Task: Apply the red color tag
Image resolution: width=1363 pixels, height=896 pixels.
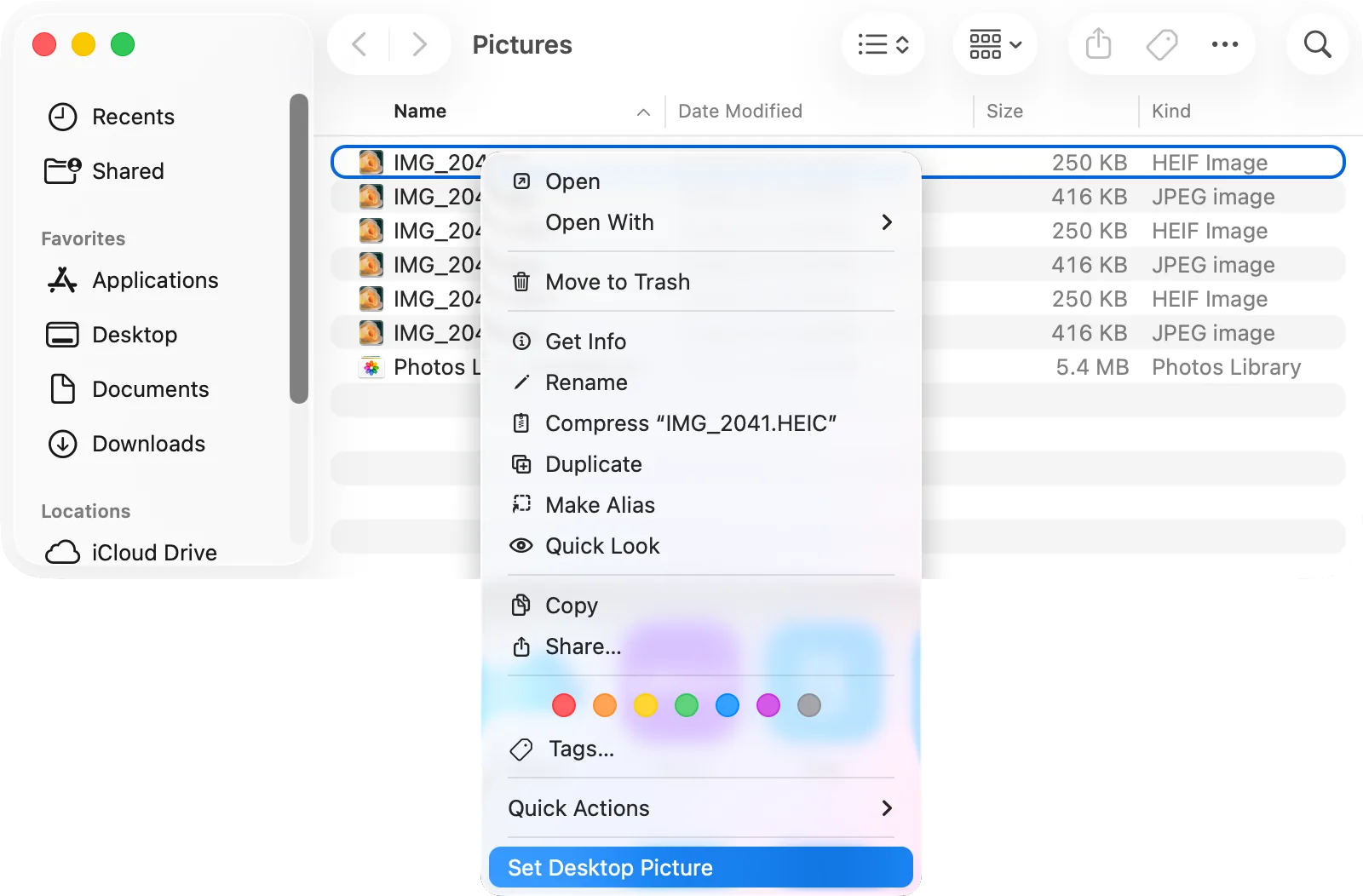Action: point(564,705)
